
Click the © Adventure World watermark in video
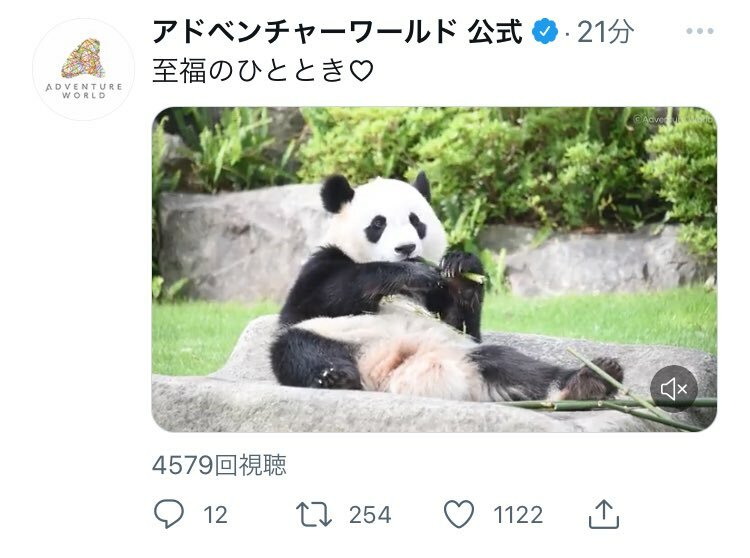coord(673,119)
